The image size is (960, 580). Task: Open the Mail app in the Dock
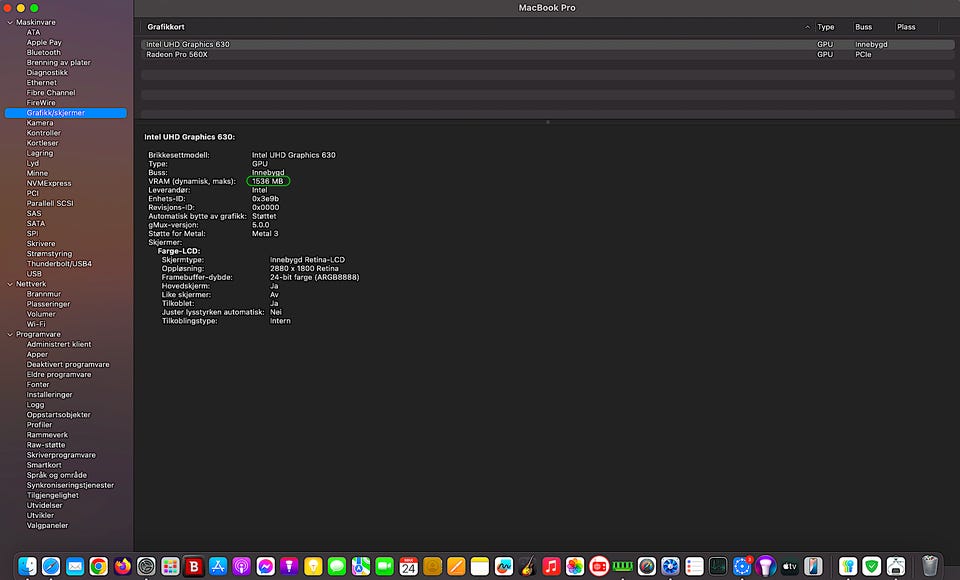point(75,567)
